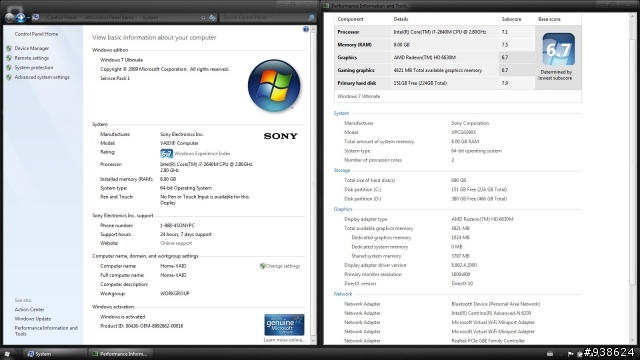Click the computer icon at address bar start
Screen dimensions: 640x360
click(x=36, y=18)
